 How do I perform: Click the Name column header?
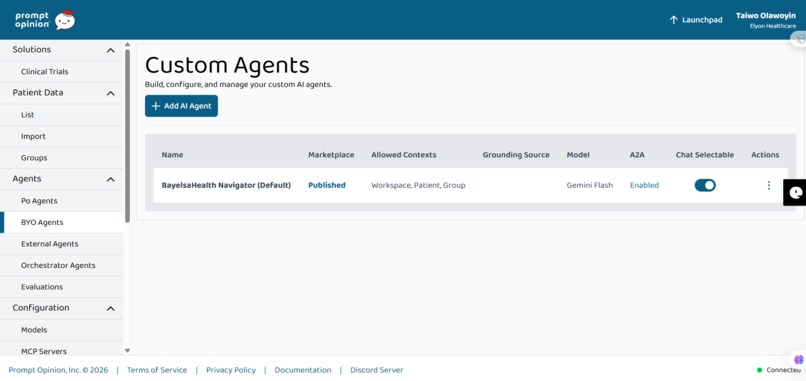click(172, 155)
